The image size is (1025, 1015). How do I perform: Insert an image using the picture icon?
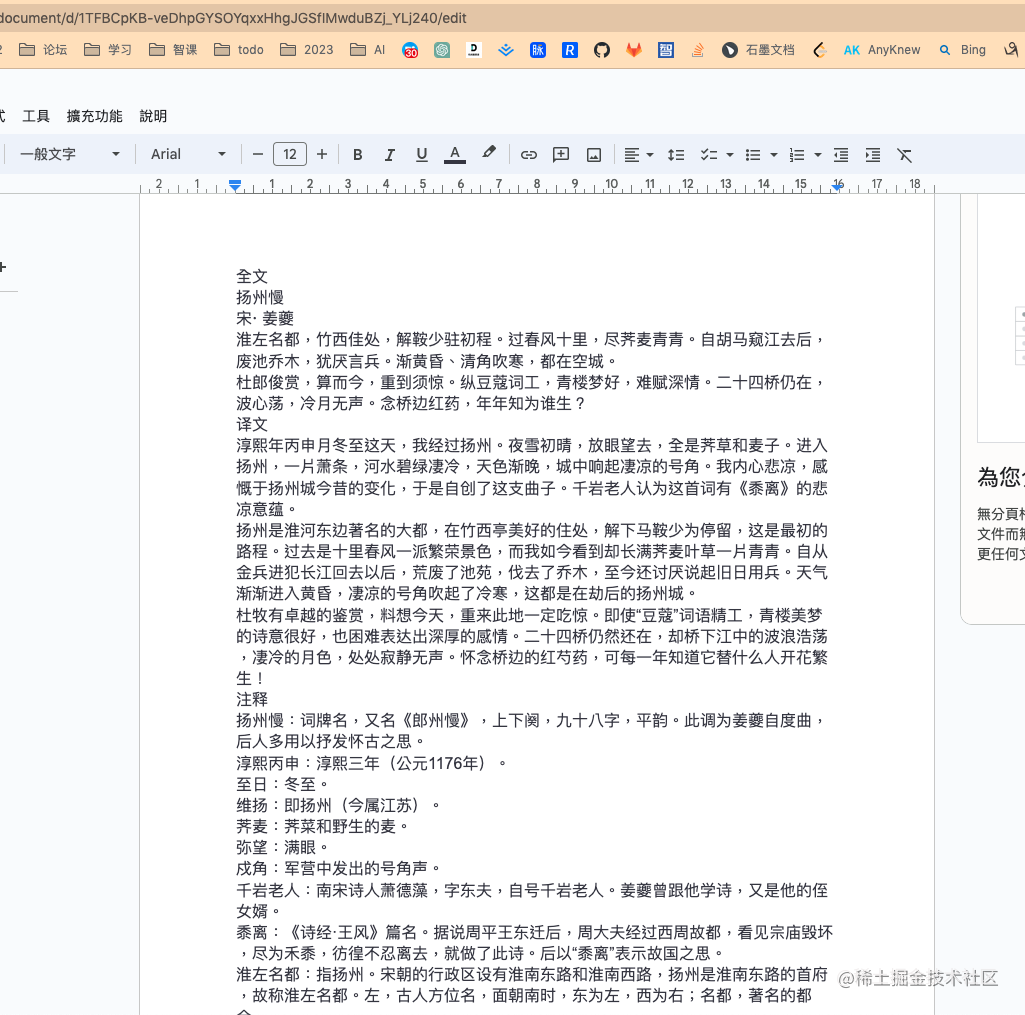coord(594,155)
